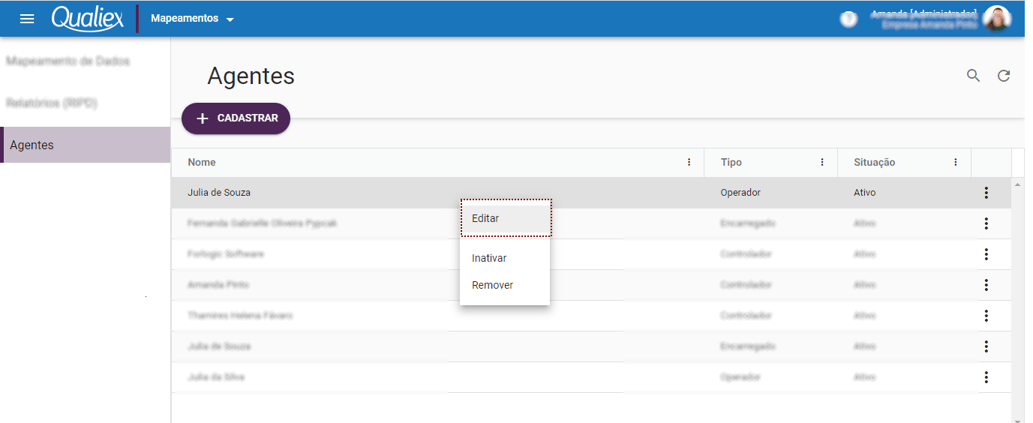Select the Amanda Pinto name in the table
Screen dimensions: 1033x423
point(218,285)
